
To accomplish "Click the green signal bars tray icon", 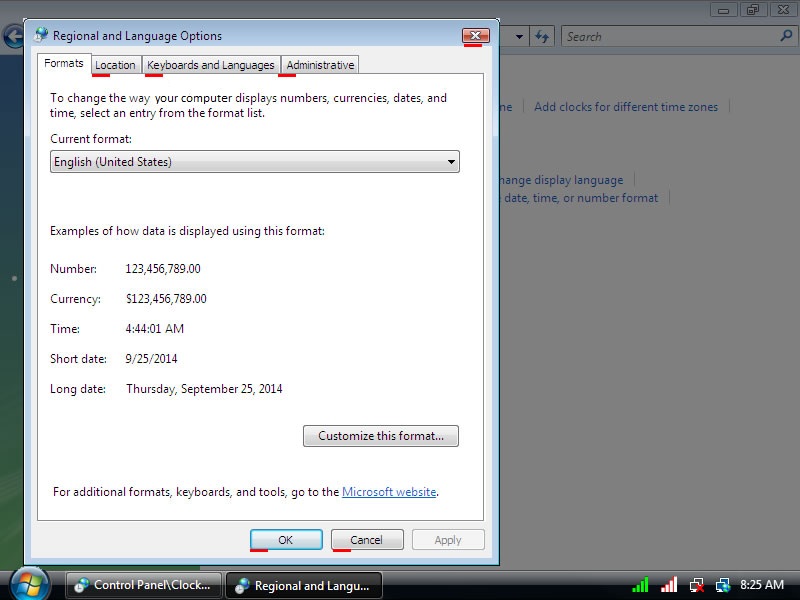I will tap(641, 585).
